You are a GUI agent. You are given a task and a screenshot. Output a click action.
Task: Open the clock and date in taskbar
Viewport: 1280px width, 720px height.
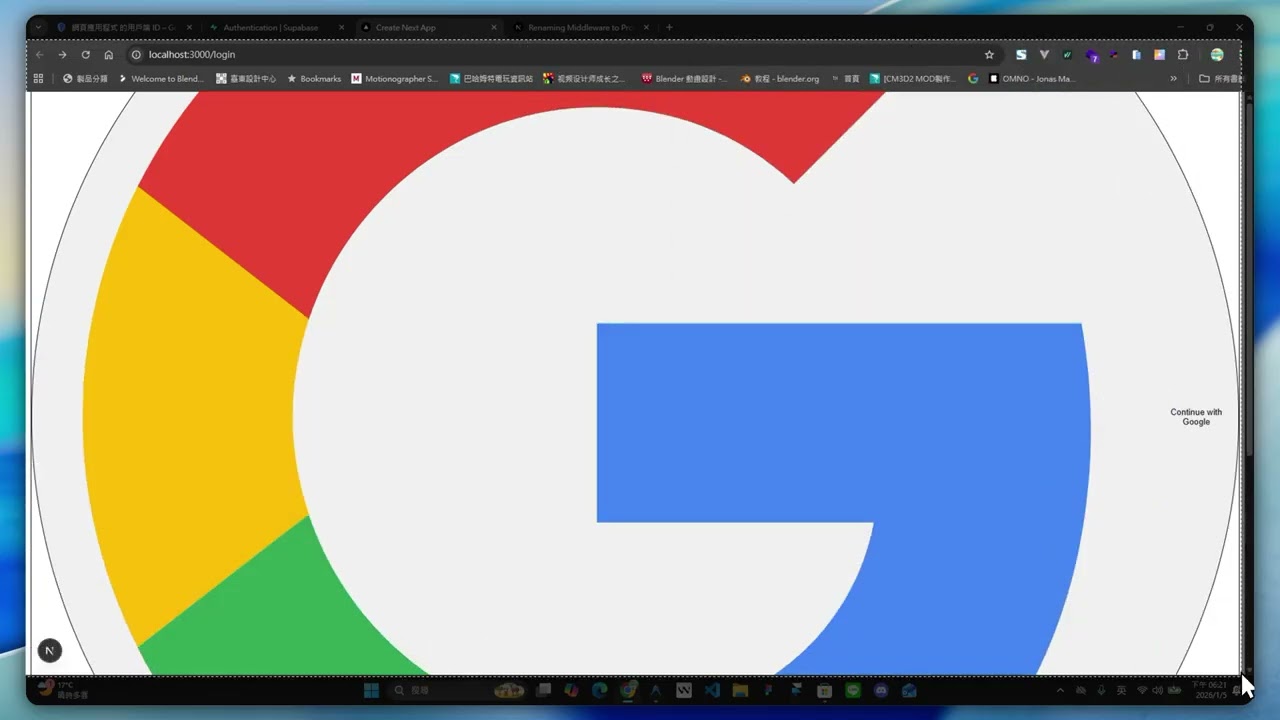click(1210, 690)
